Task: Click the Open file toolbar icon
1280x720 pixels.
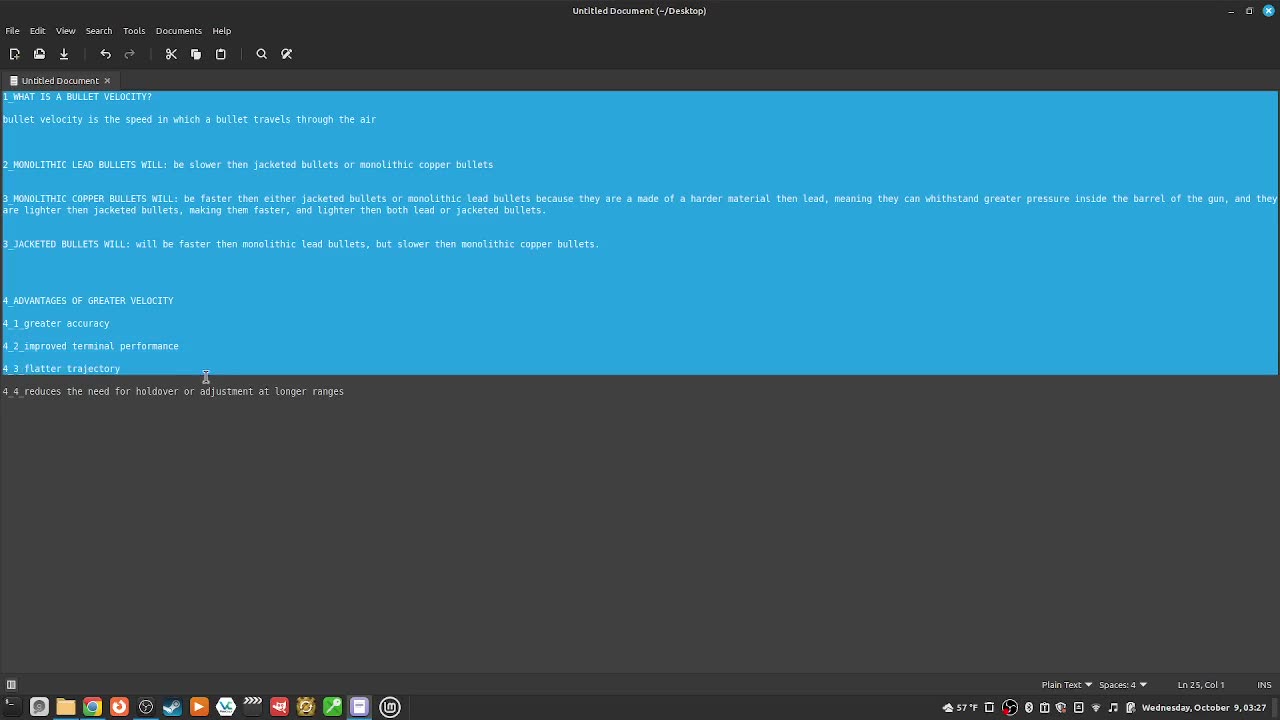Action: [x=39, y=54]
